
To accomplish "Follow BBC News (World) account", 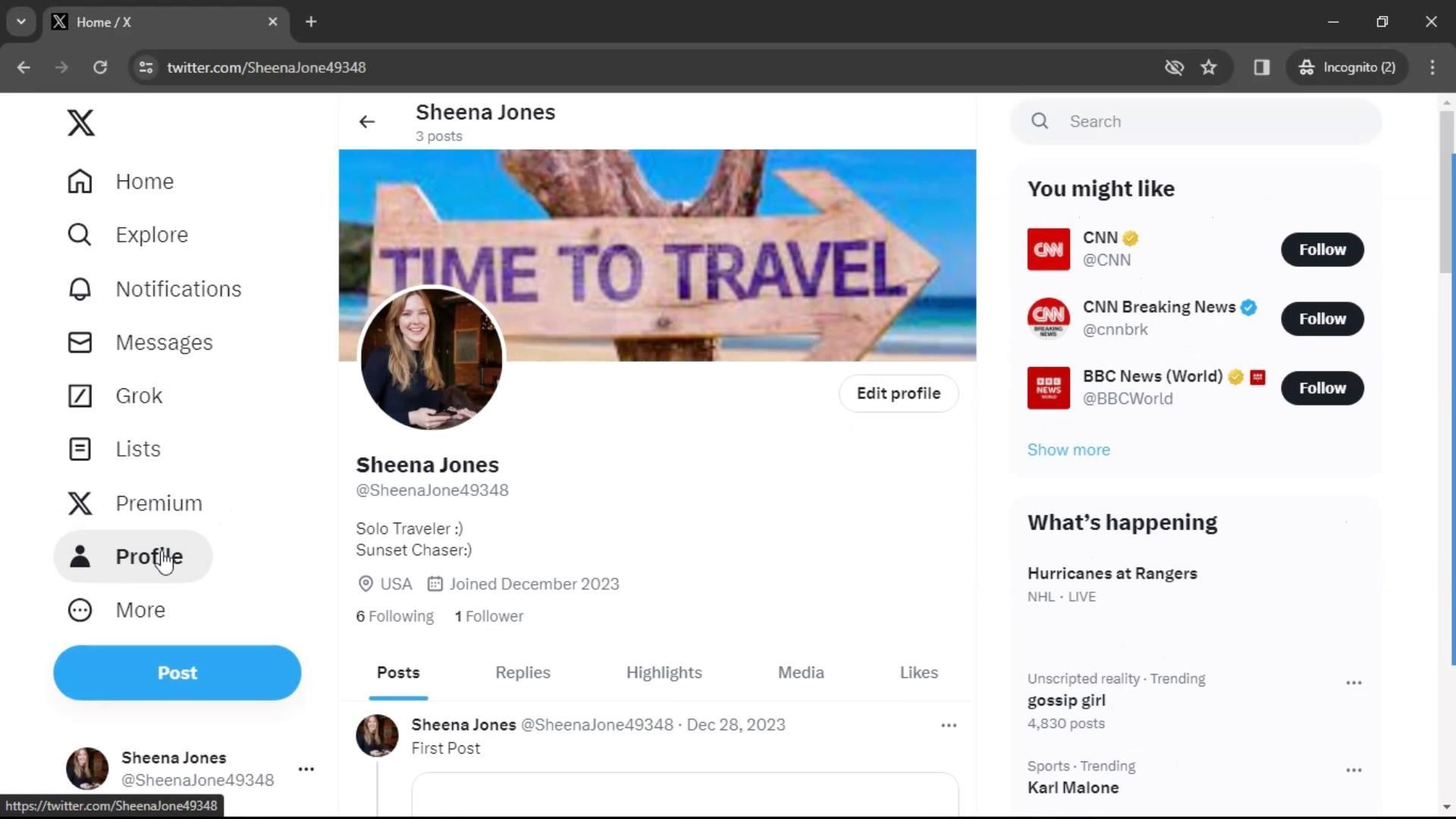I will click(x=1322, y=388).
